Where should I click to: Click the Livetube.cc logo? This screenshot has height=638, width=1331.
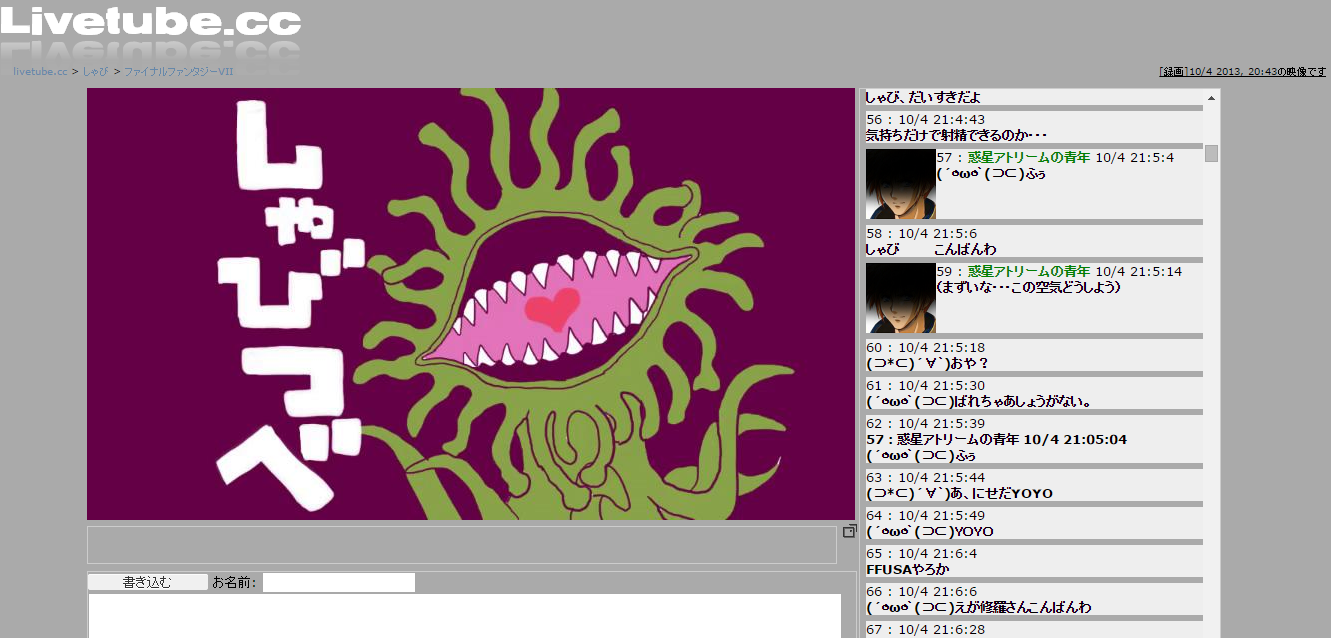coord(150,22)
